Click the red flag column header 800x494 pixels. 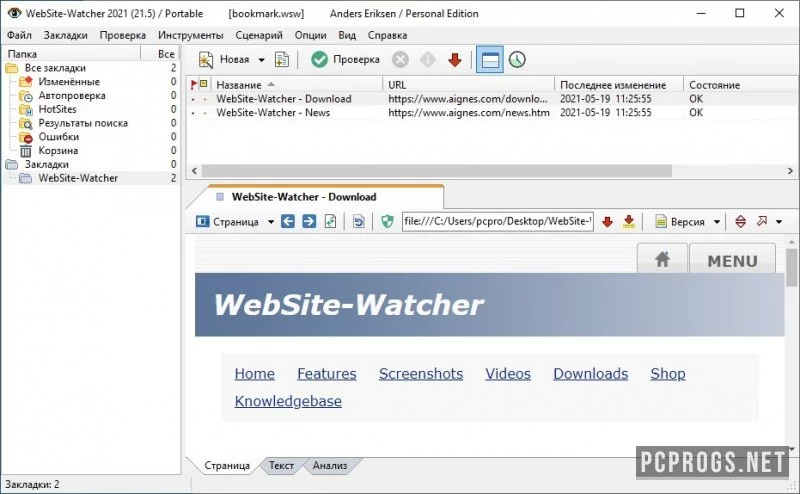[x=193, y=85]
